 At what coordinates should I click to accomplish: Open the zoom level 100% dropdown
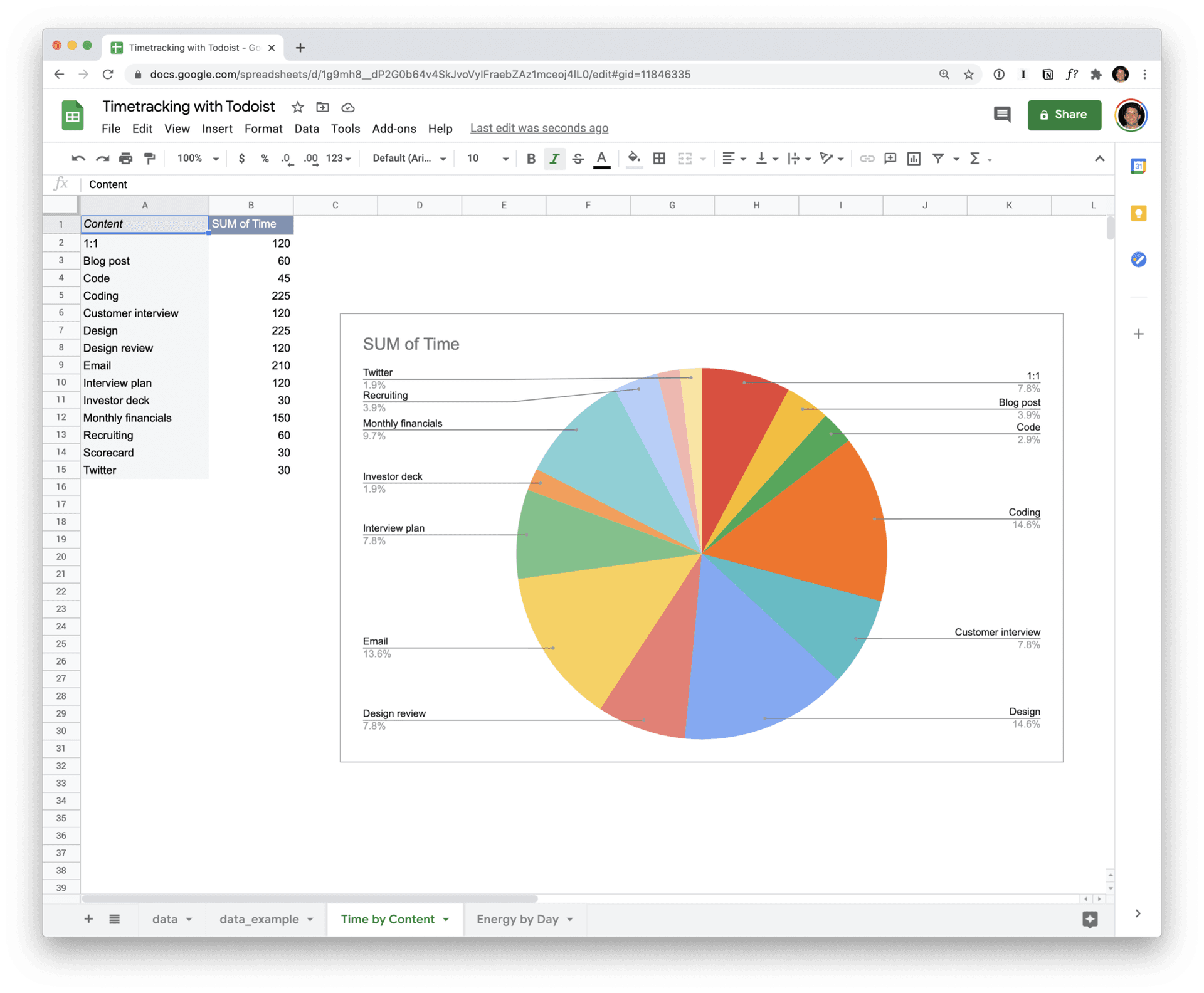(x=198, y=159)
